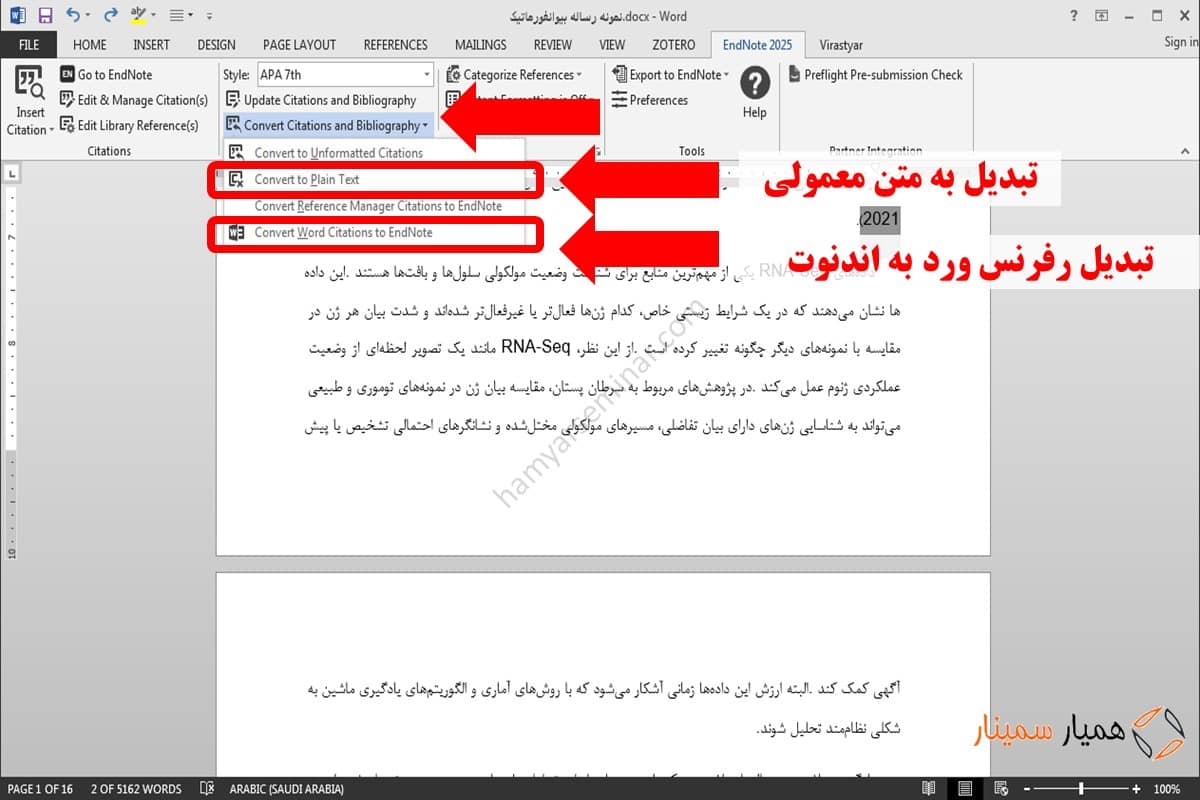Click the EndNote 2025 tab

[756, 45]
